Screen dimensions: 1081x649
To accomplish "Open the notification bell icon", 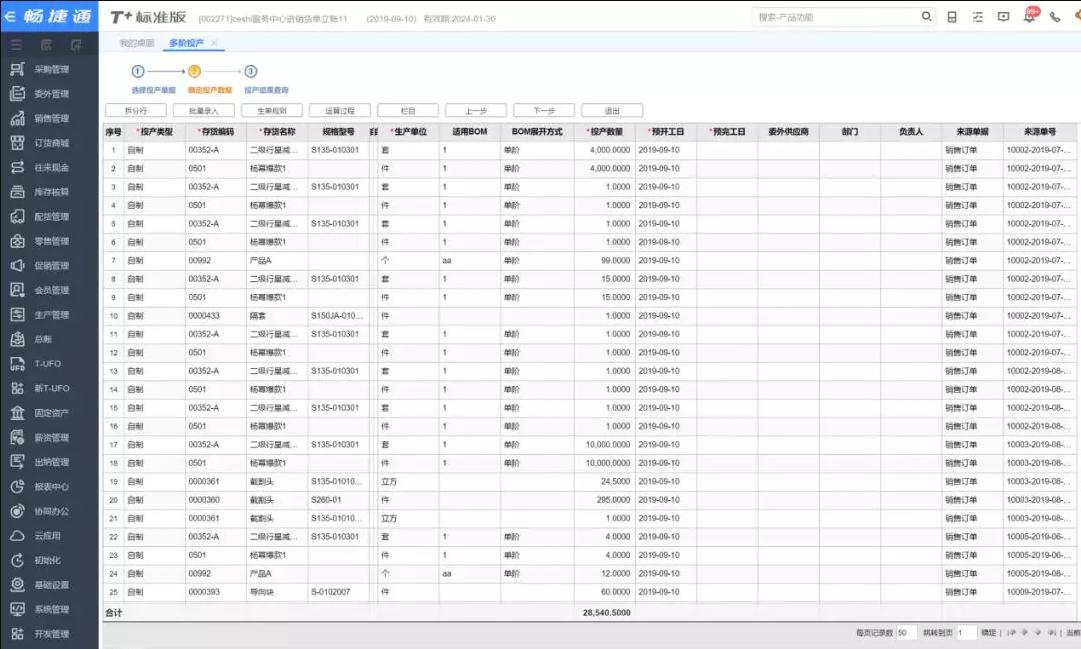I will point(1029,17).
